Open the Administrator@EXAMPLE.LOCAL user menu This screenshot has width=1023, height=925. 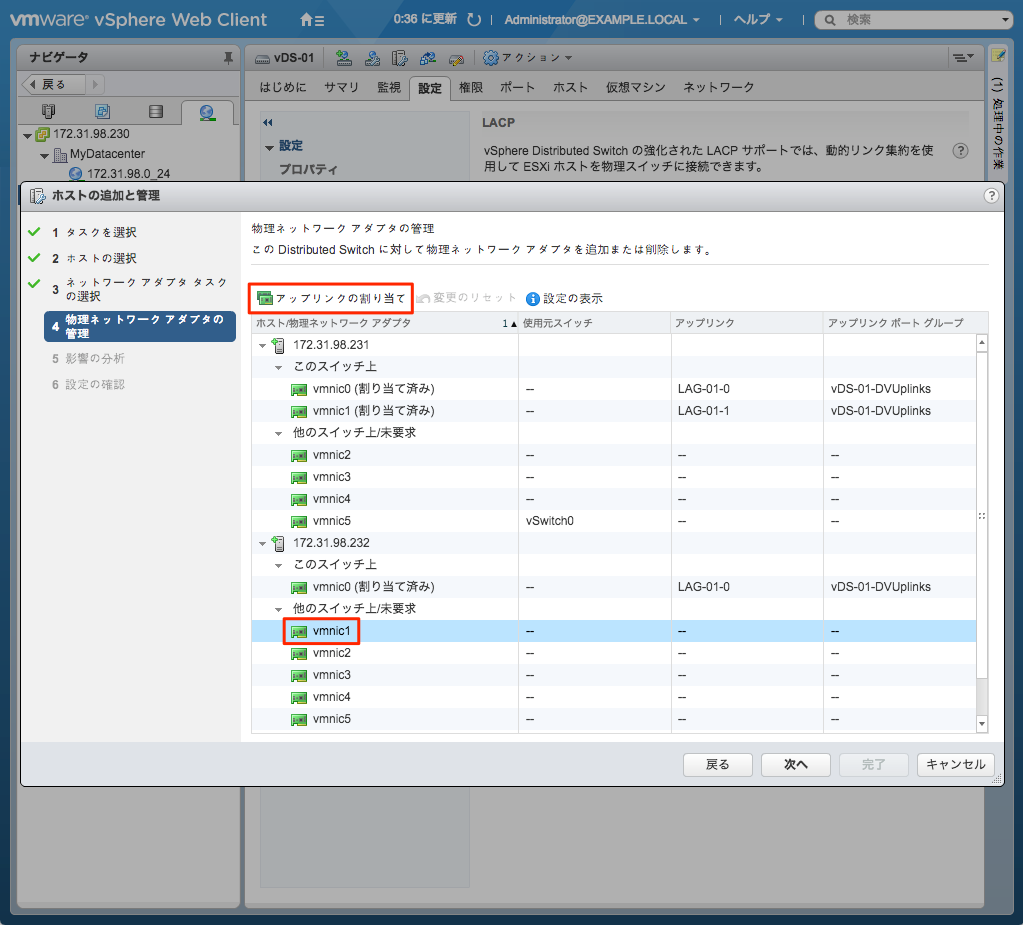click(x=602, y=20)
